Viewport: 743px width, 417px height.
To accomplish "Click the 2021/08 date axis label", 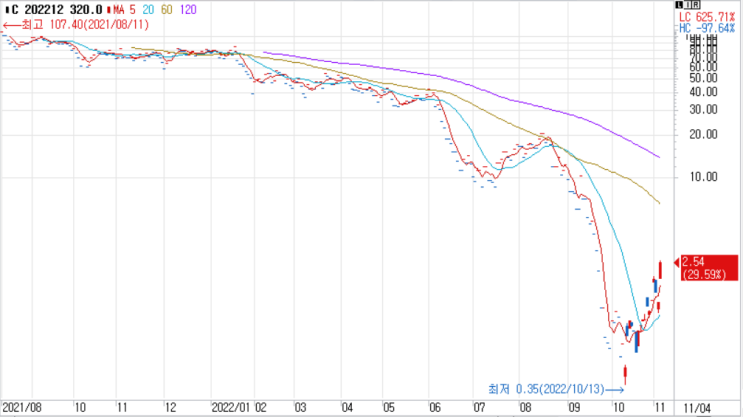I will pyautogui.click(x=22, y=408).
